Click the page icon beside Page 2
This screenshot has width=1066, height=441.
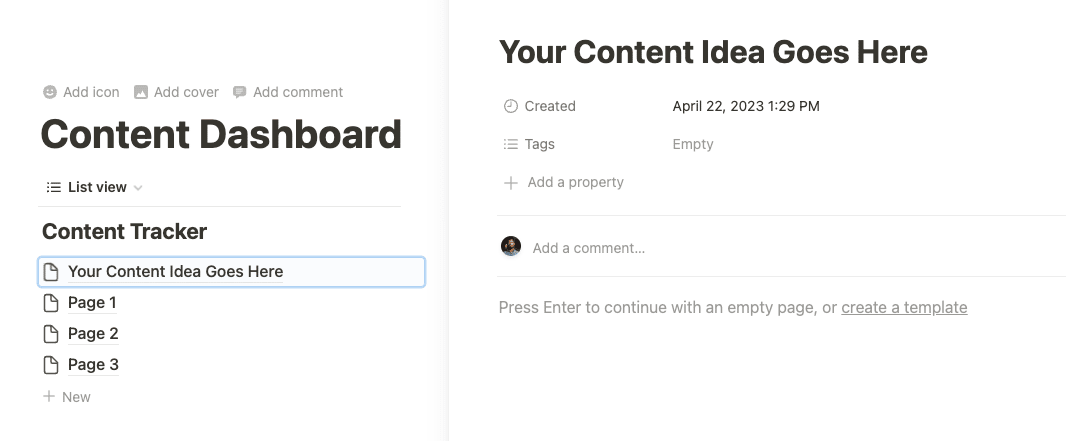51,334
